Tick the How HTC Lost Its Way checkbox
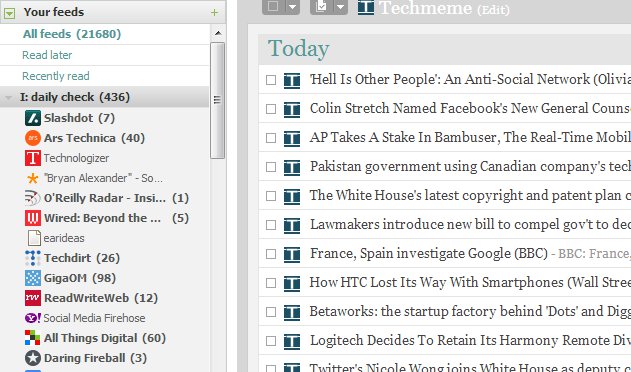The width and height of the screenshot is (631, 372). (271, 283)
